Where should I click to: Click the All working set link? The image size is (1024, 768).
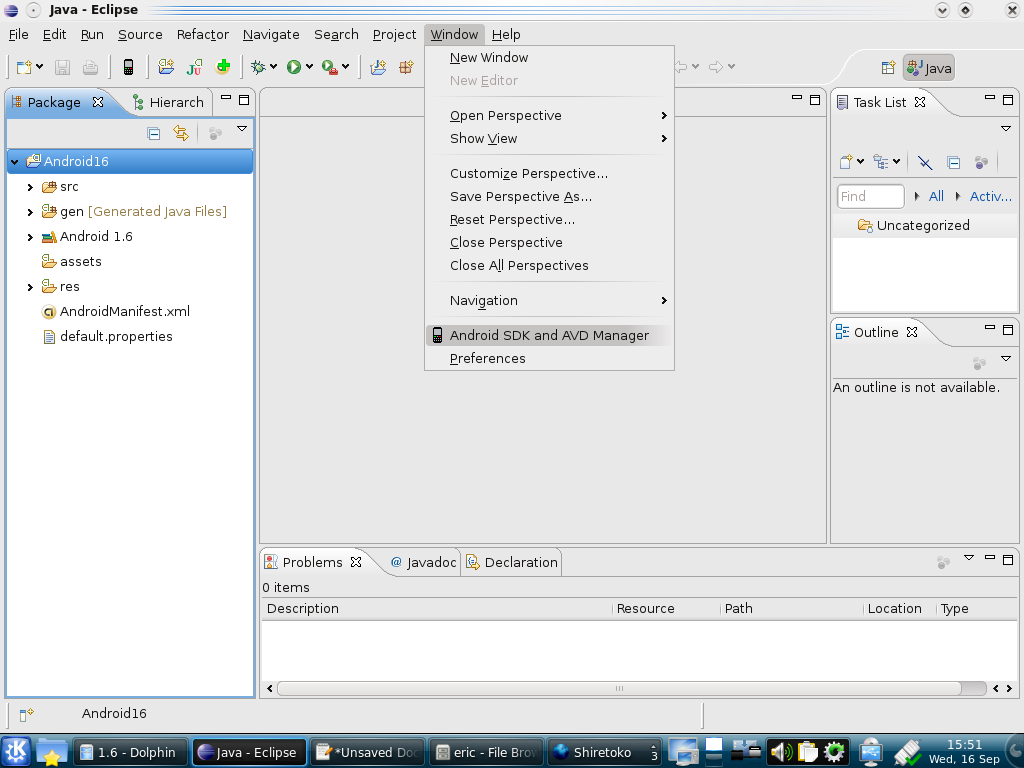click(x=936, y=196)
